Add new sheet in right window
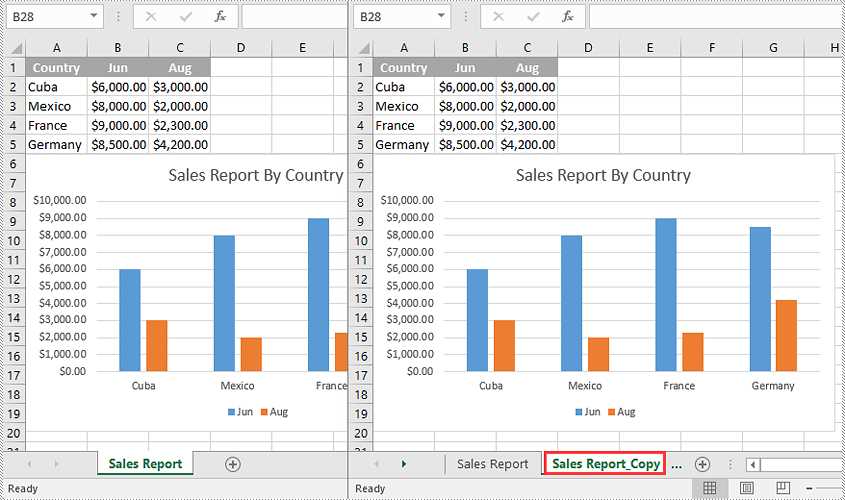 702,464
